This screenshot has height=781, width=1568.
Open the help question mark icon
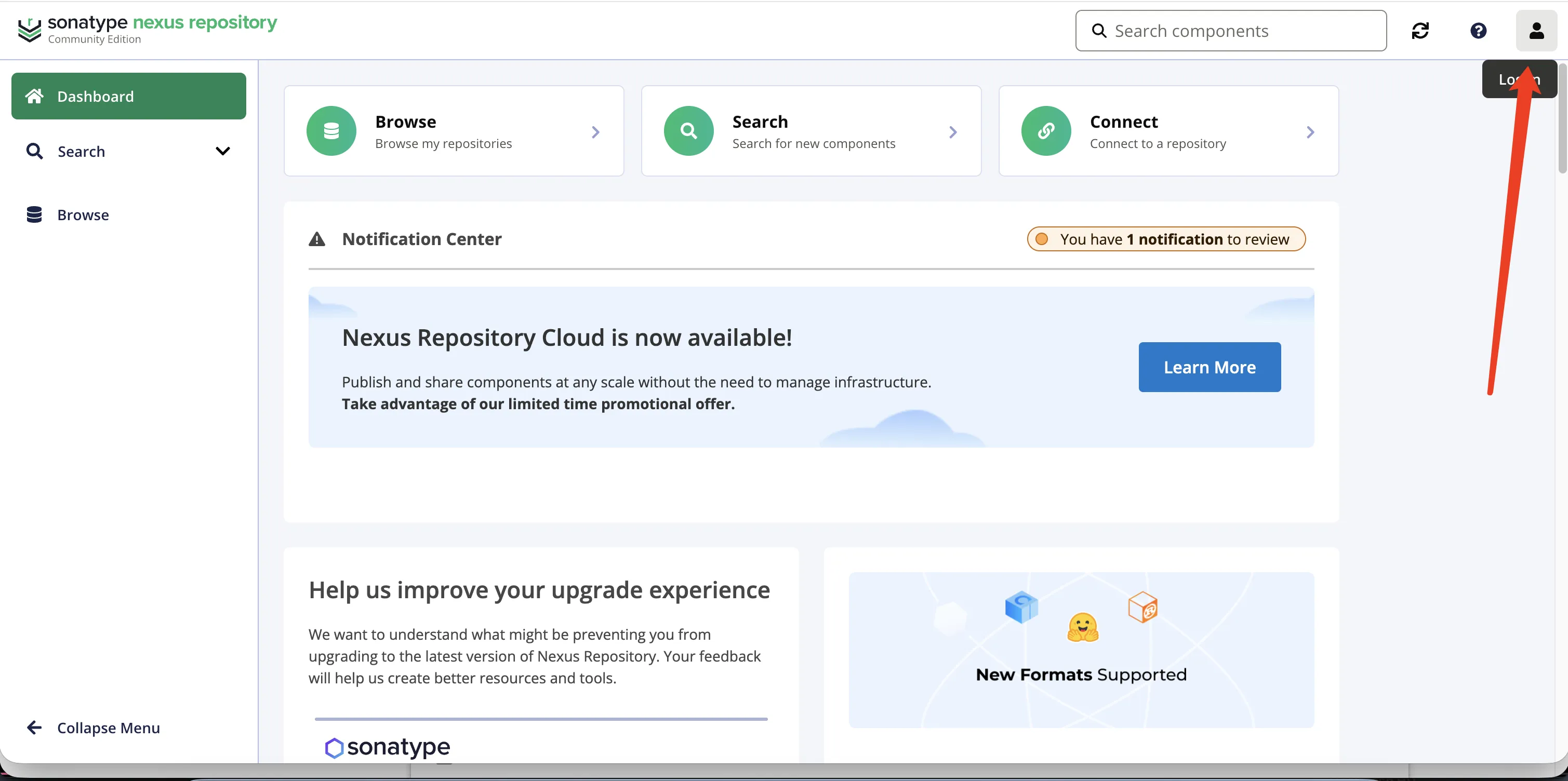[1478, 31]
